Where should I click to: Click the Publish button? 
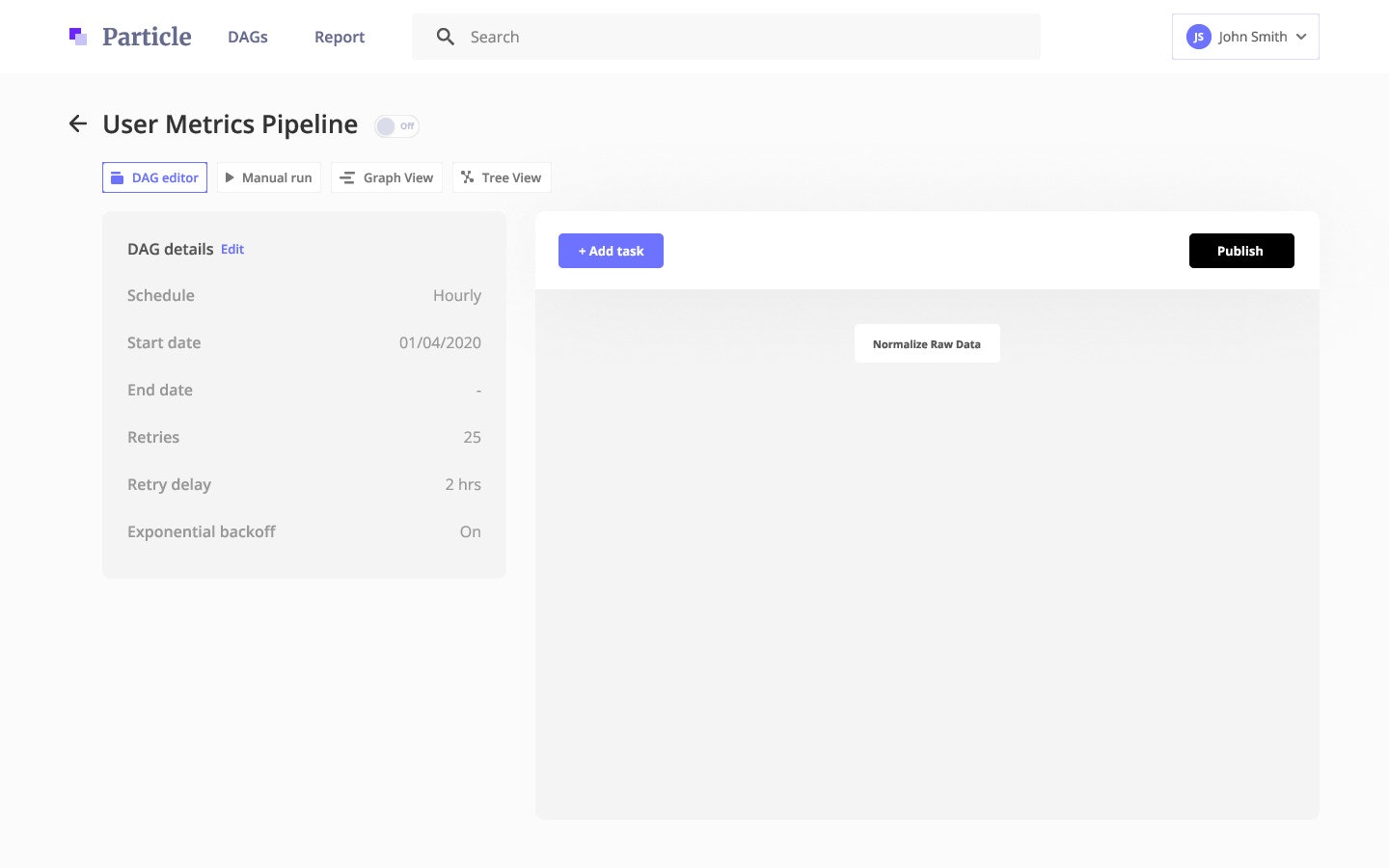coord(1240,251)
